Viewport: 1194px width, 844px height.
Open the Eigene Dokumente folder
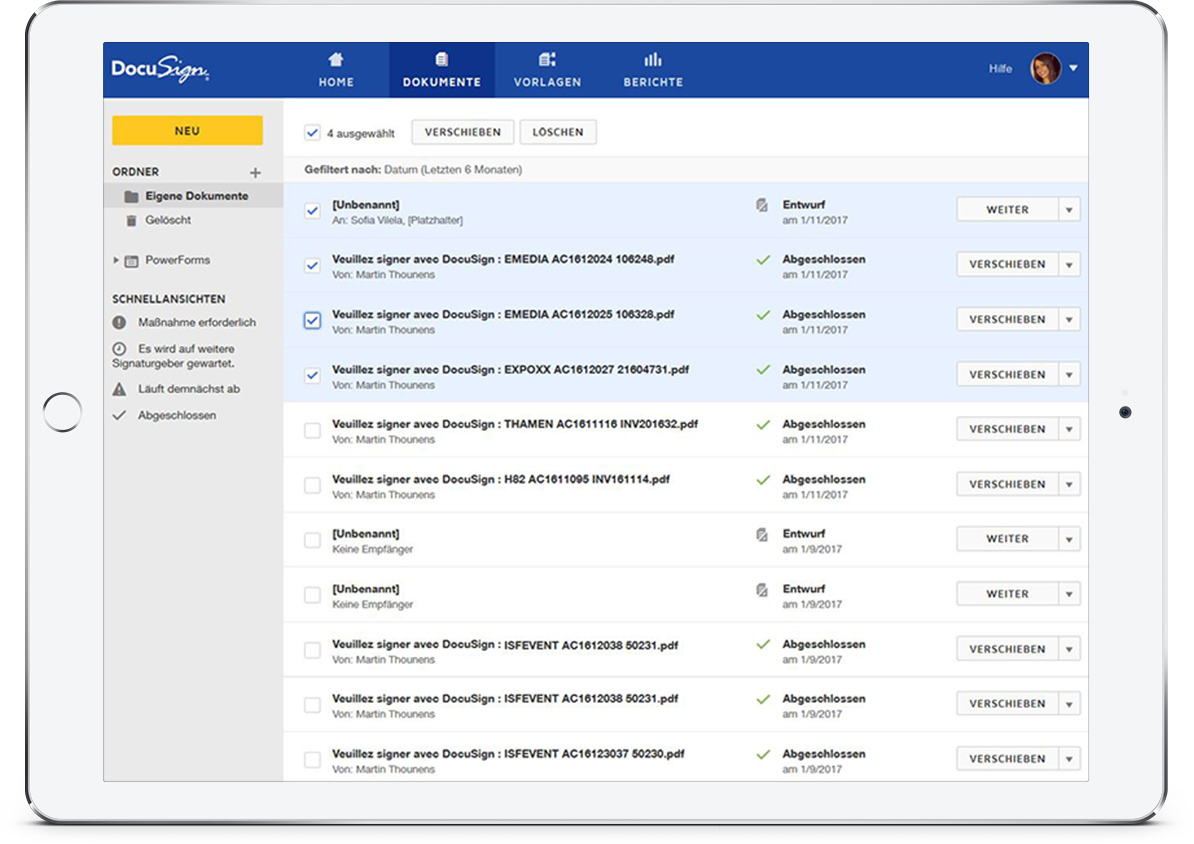coord(196,196)
